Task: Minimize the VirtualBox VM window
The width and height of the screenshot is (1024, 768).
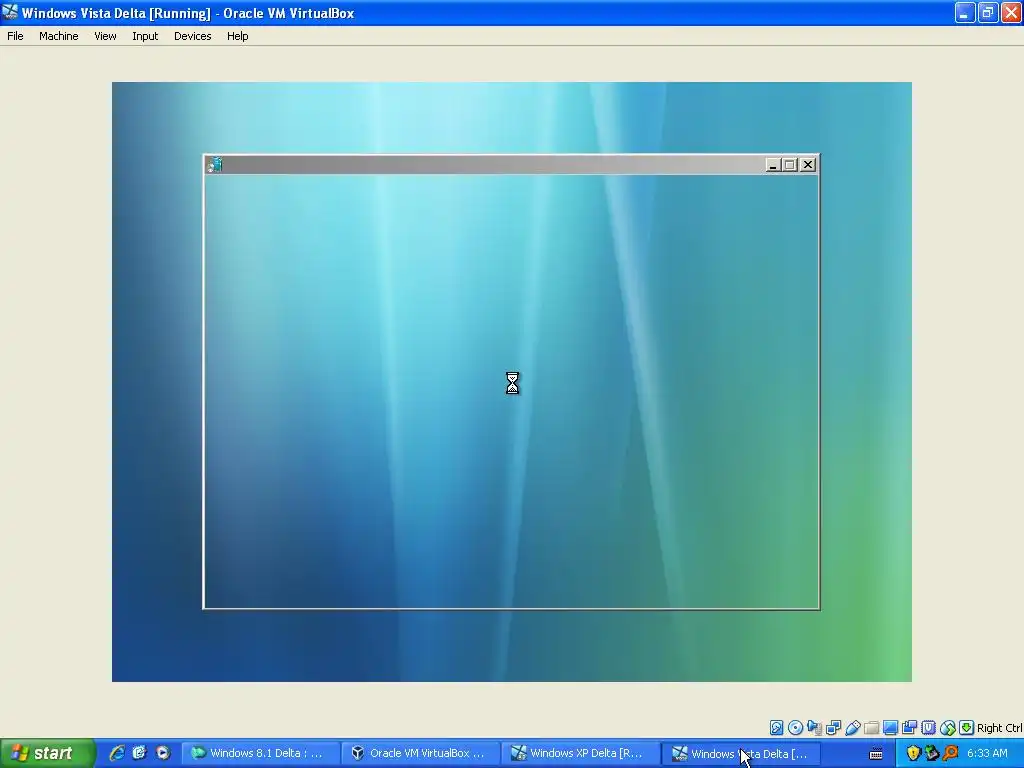Action: 965,12
